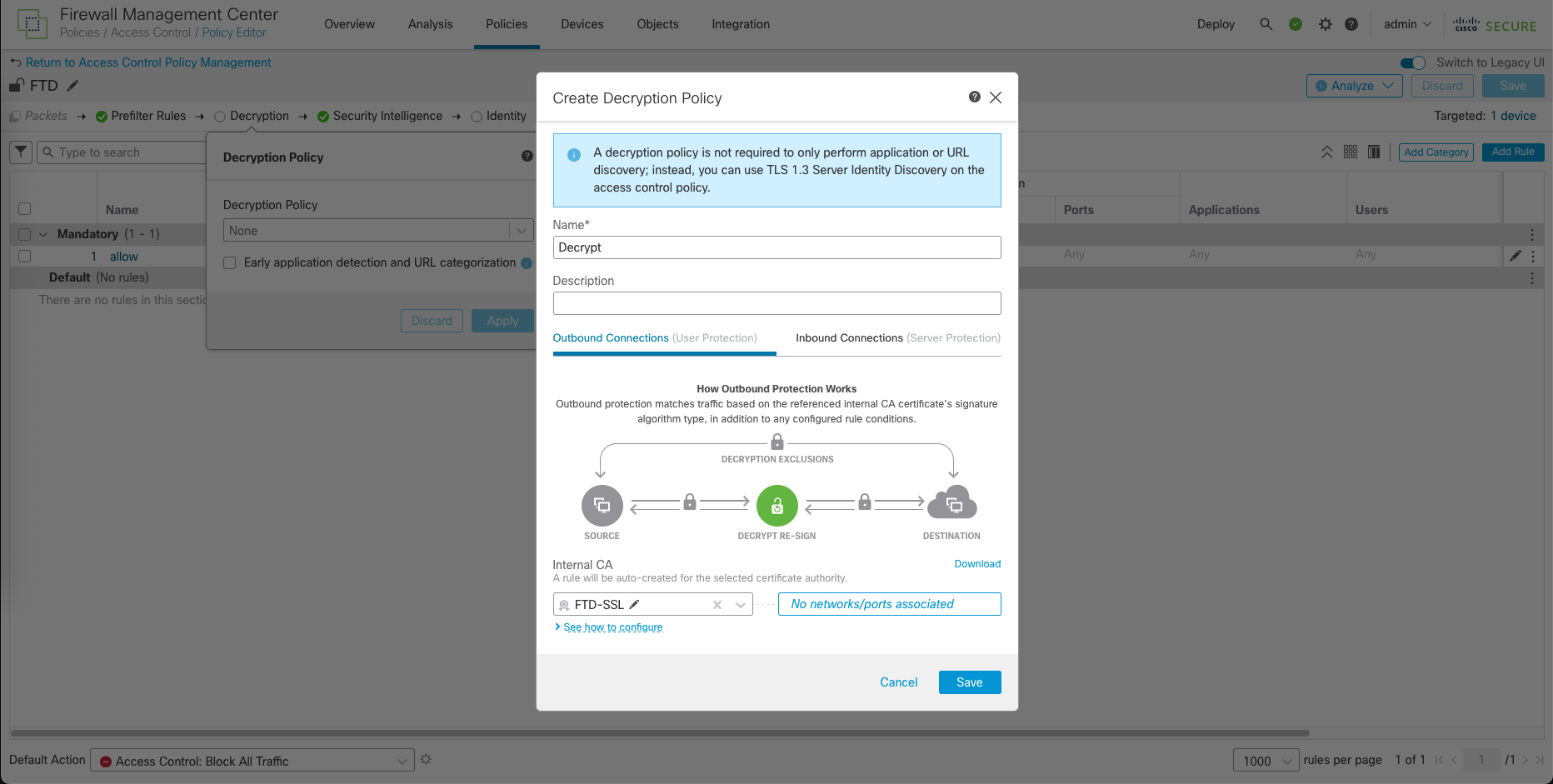Switch to Inbound Connections tab
1553x784 pixels.
point(896,338)
